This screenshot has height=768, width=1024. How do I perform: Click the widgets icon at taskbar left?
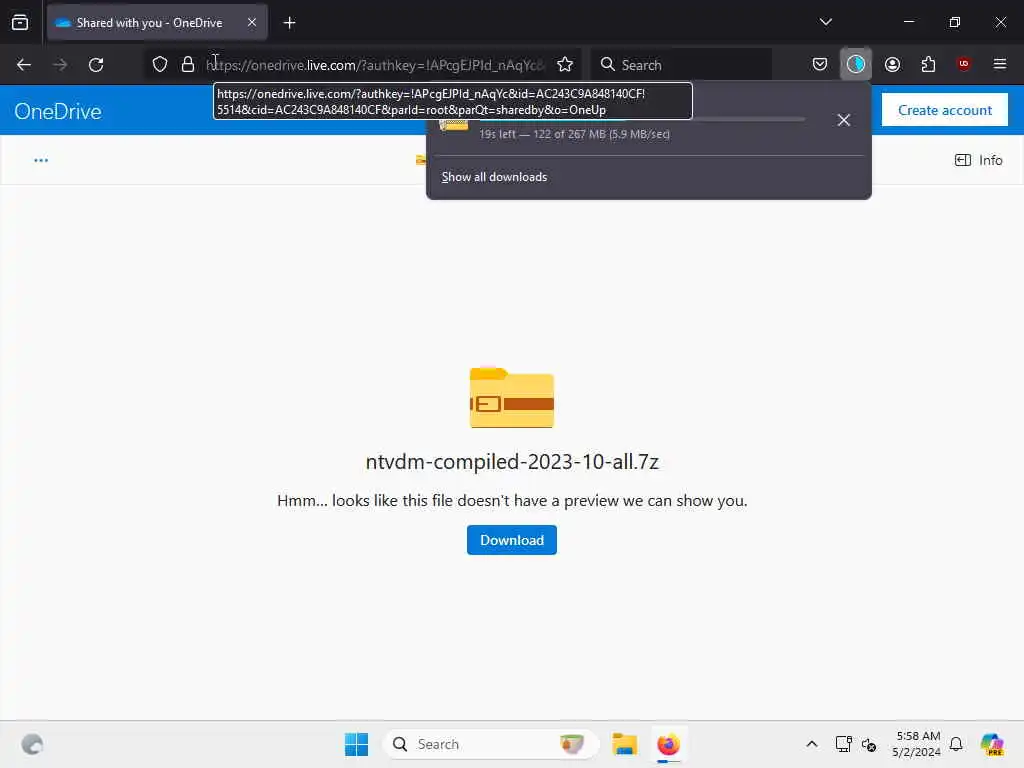click(32, 744)
